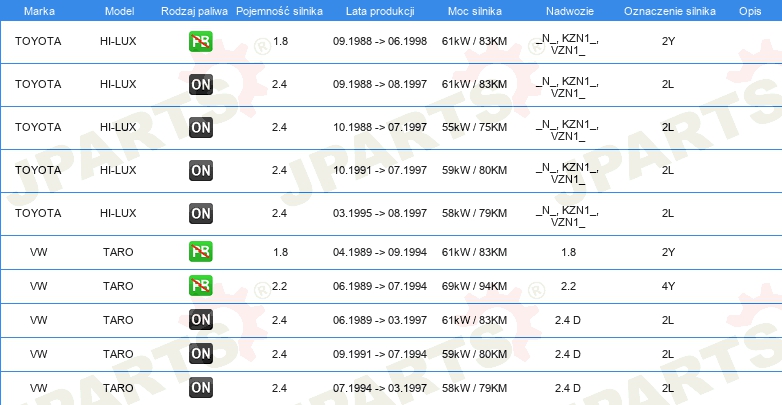Click the ON diesel icon in the 10.1991 -> 07.1997 row
This screenshot has width=782, height=405.
coord(200,170)
